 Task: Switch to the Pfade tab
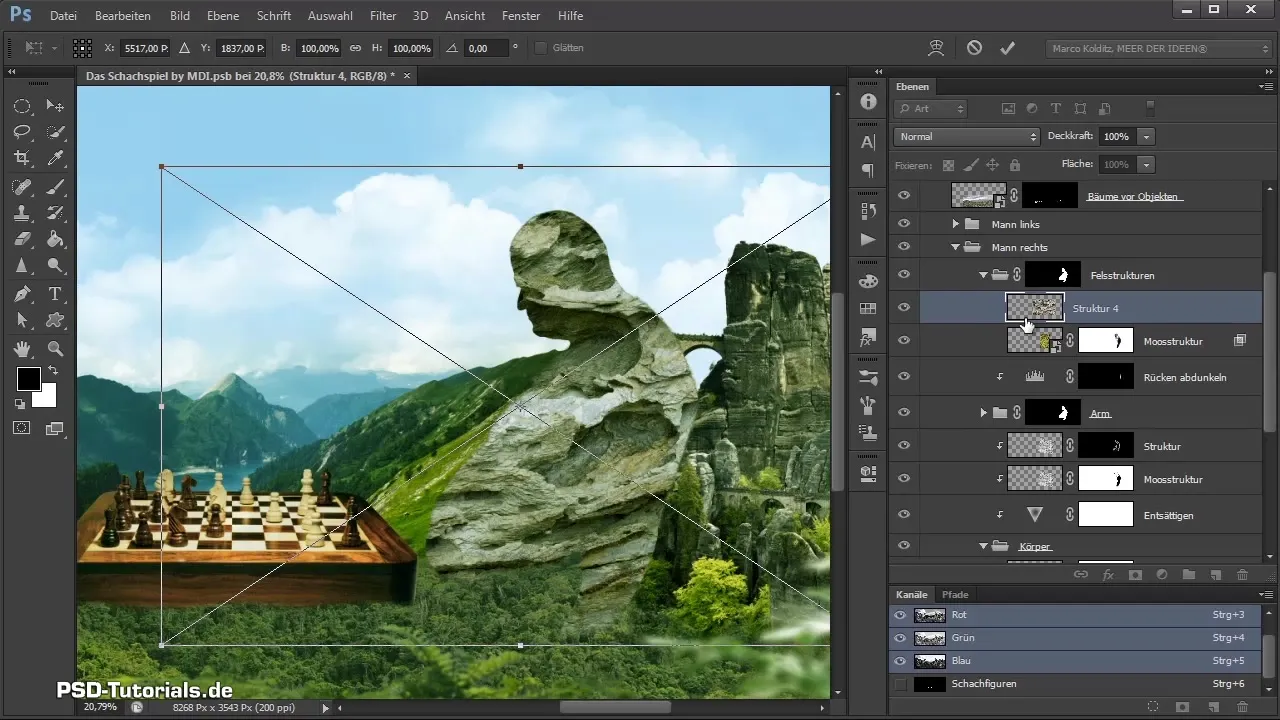954,595
